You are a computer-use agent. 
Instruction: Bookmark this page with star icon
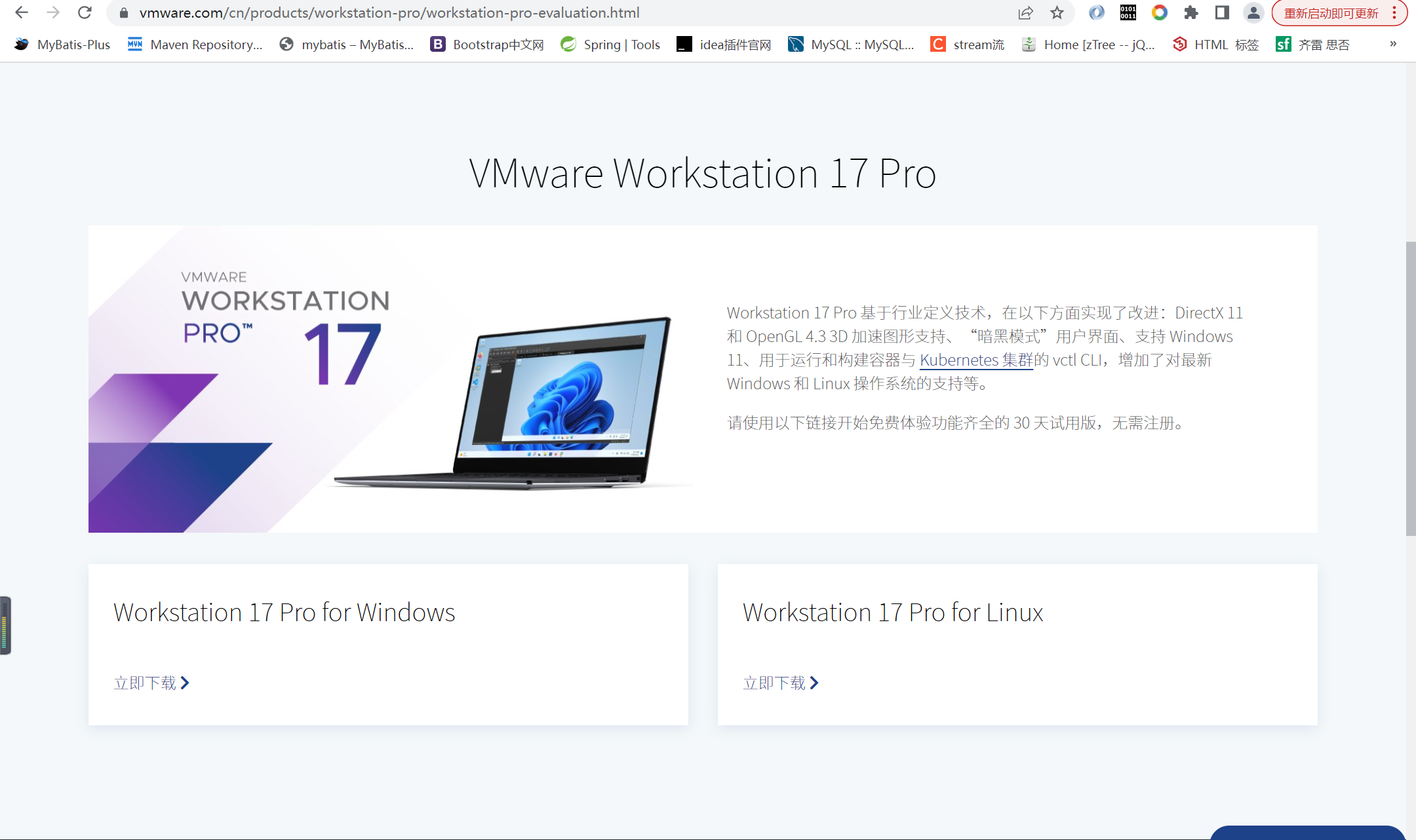[x=1057, y=12]
